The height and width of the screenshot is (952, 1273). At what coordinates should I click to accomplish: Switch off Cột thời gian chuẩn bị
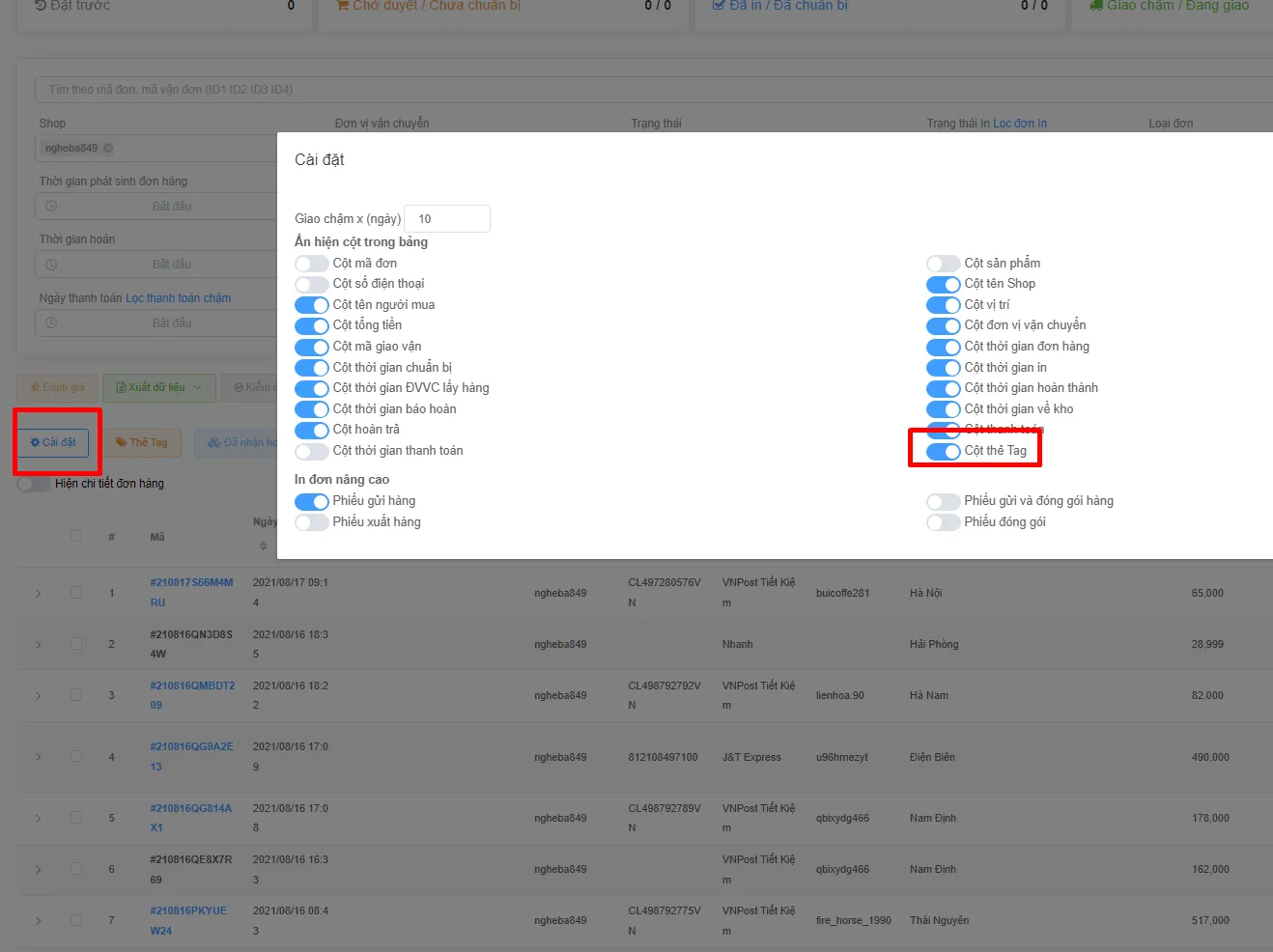[x=312, y=368]
